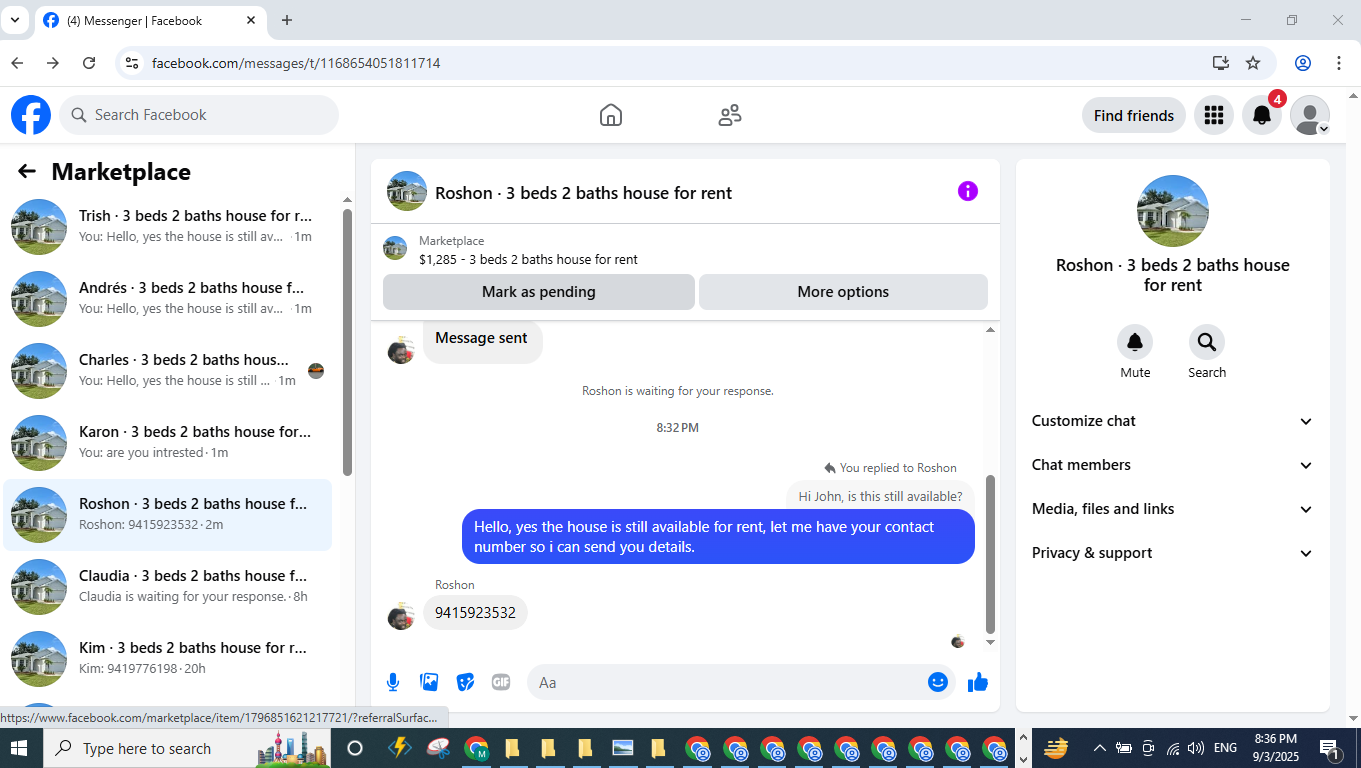Select the Messenger | Facebook tab
This screenshot has width=1361, height=768.
pyautogui.click(x=150, y=20)
